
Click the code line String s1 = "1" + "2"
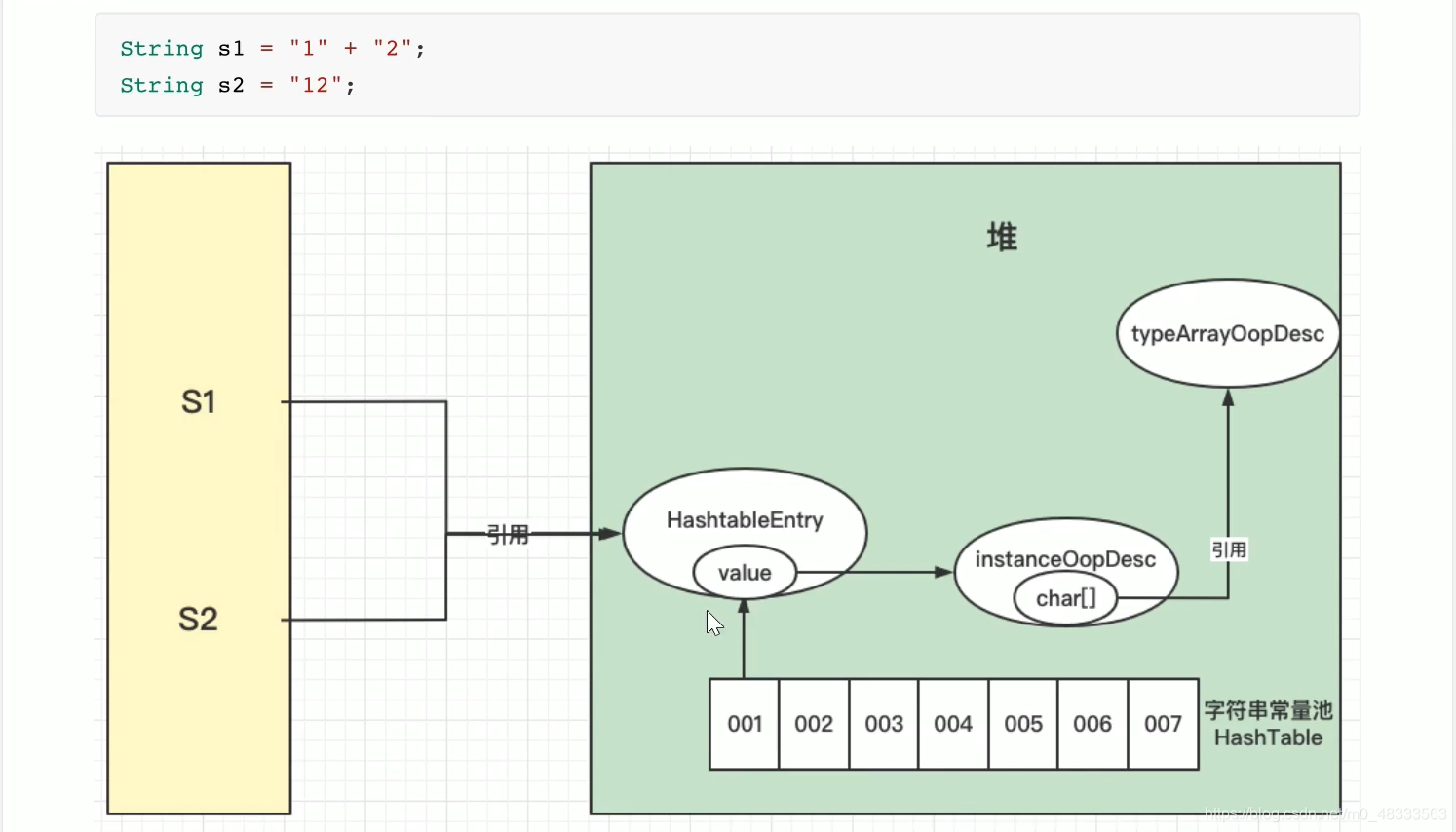point(273,48)
